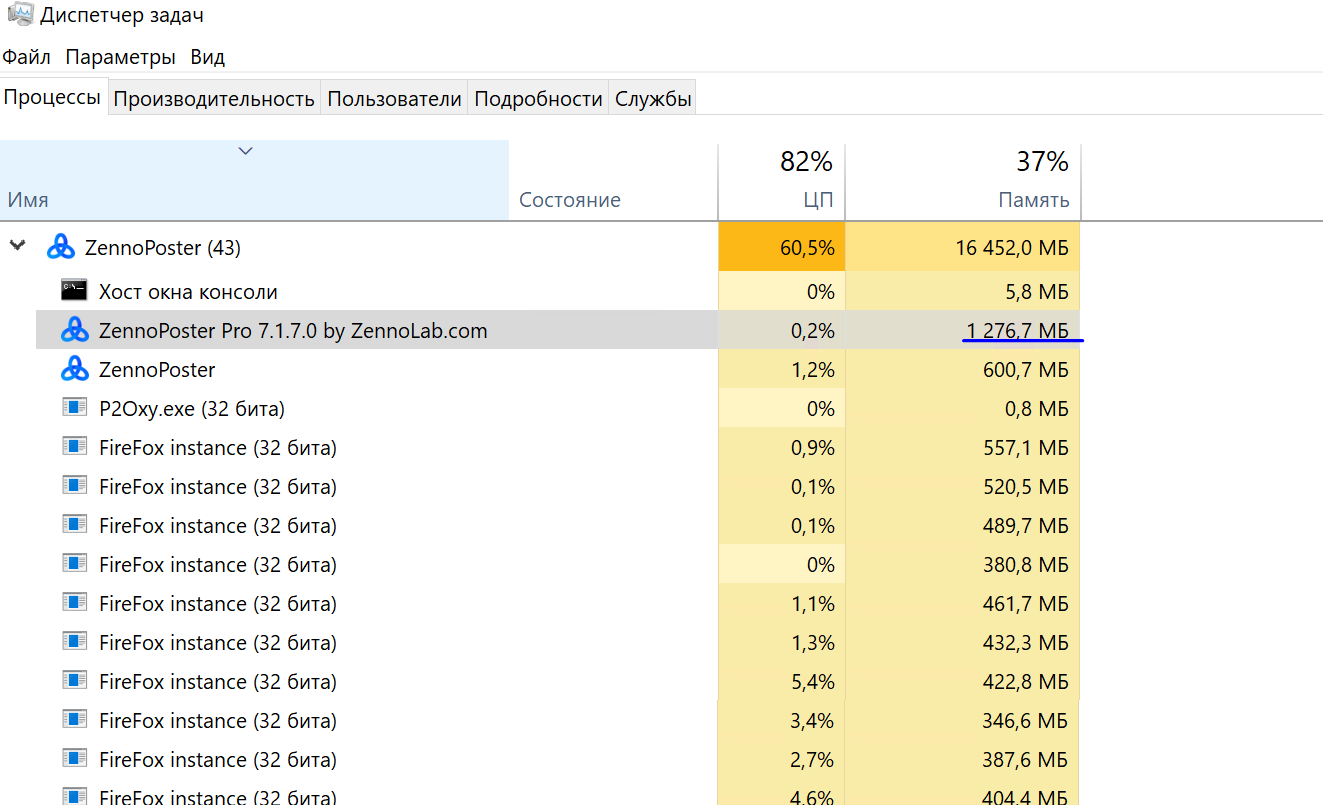Open the Параметры menu
Viewport: 1323px width, 805px height.
(121, 57)
